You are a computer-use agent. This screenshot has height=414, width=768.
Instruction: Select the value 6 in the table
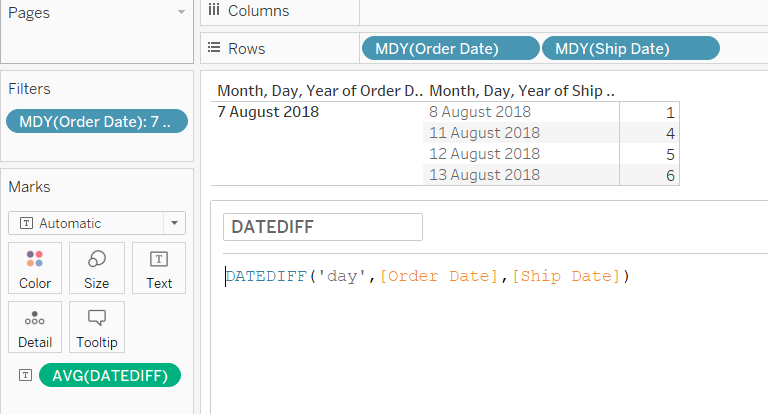[670, 175]
